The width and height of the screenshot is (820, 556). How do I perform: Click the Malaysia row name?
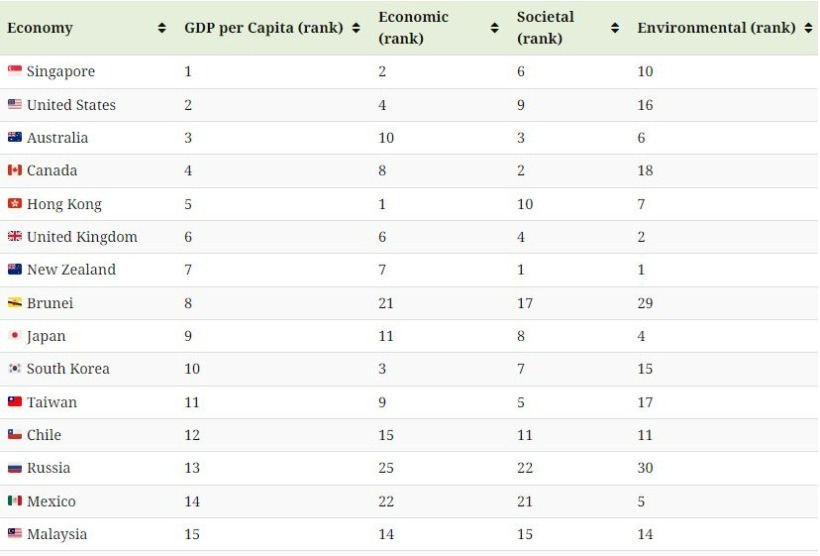pyautogui.click(x=57, y=534)
